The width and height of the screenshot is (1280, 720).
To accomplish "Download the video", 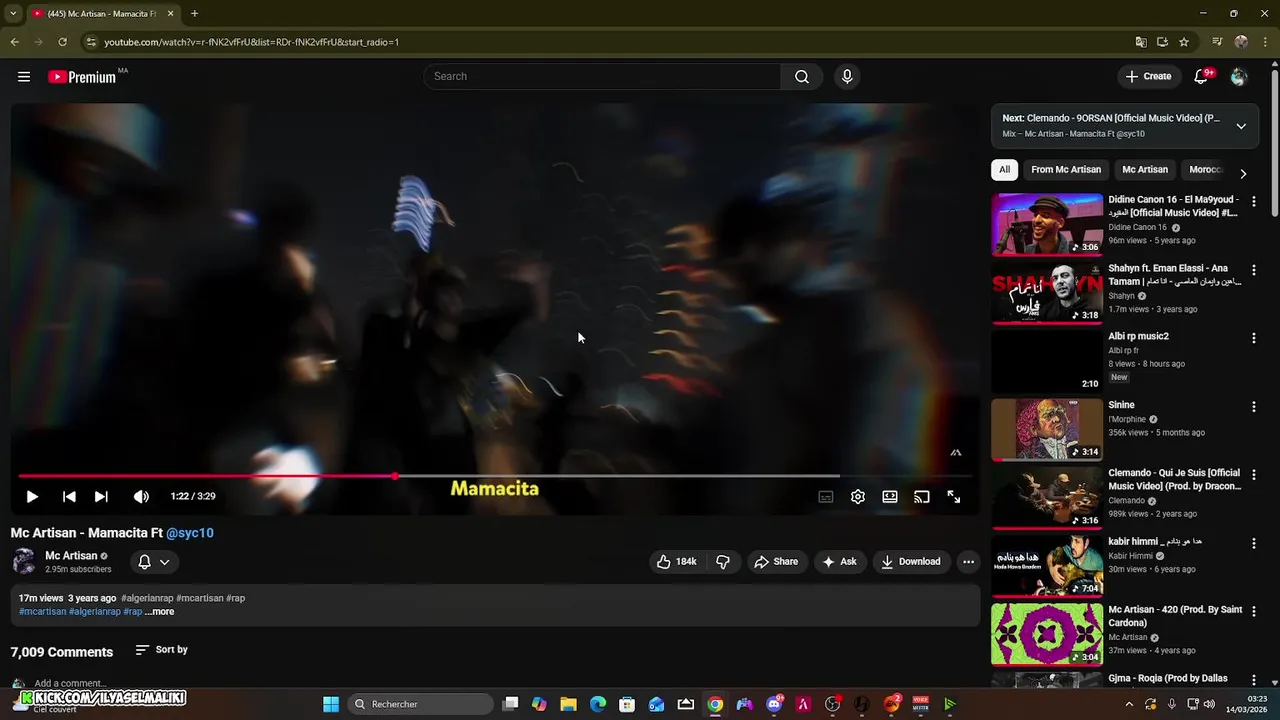I will pyautogui.click(x=910, y=562).
